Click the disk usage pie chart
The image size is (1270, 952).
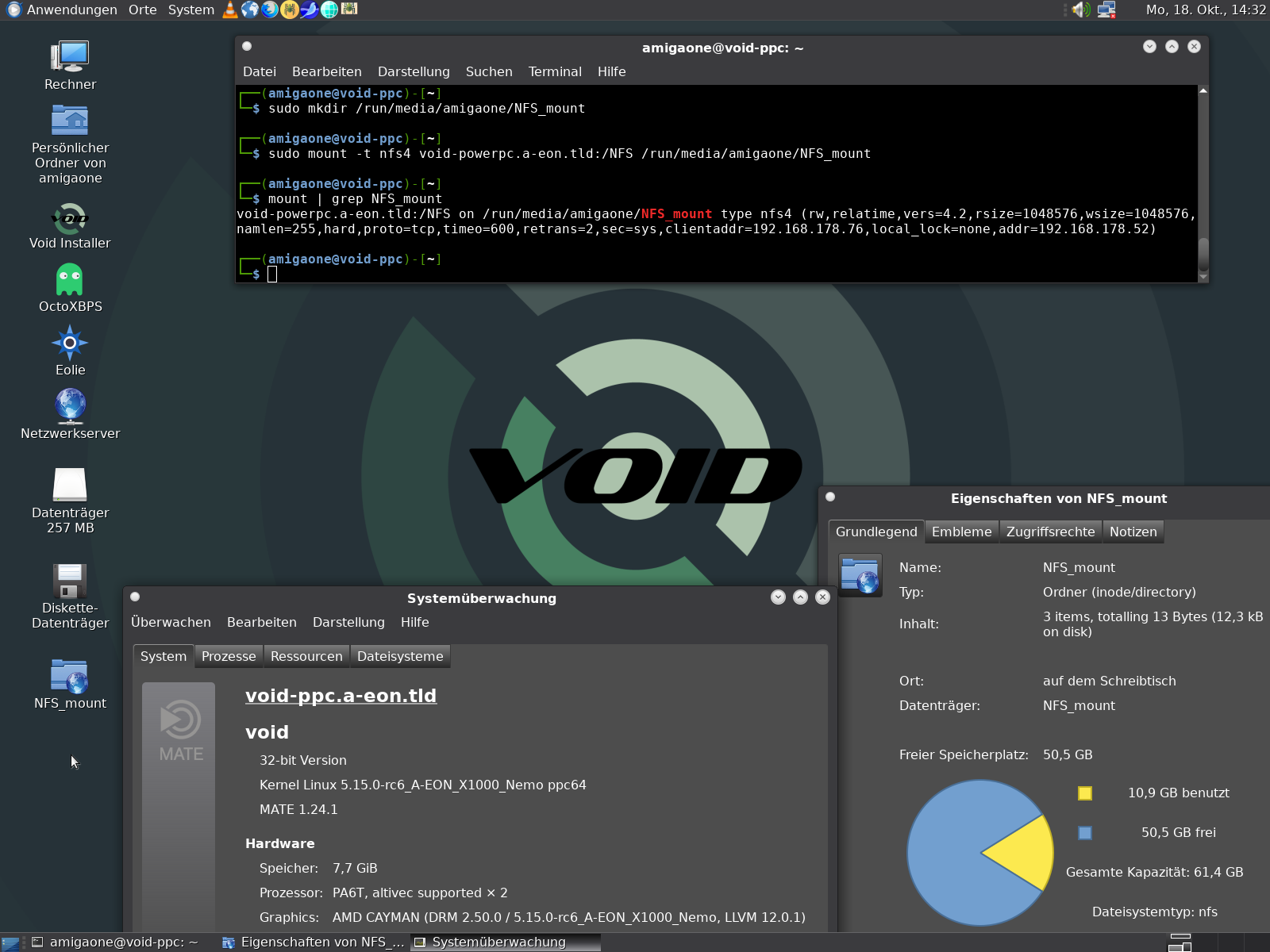tap(980, 853)
